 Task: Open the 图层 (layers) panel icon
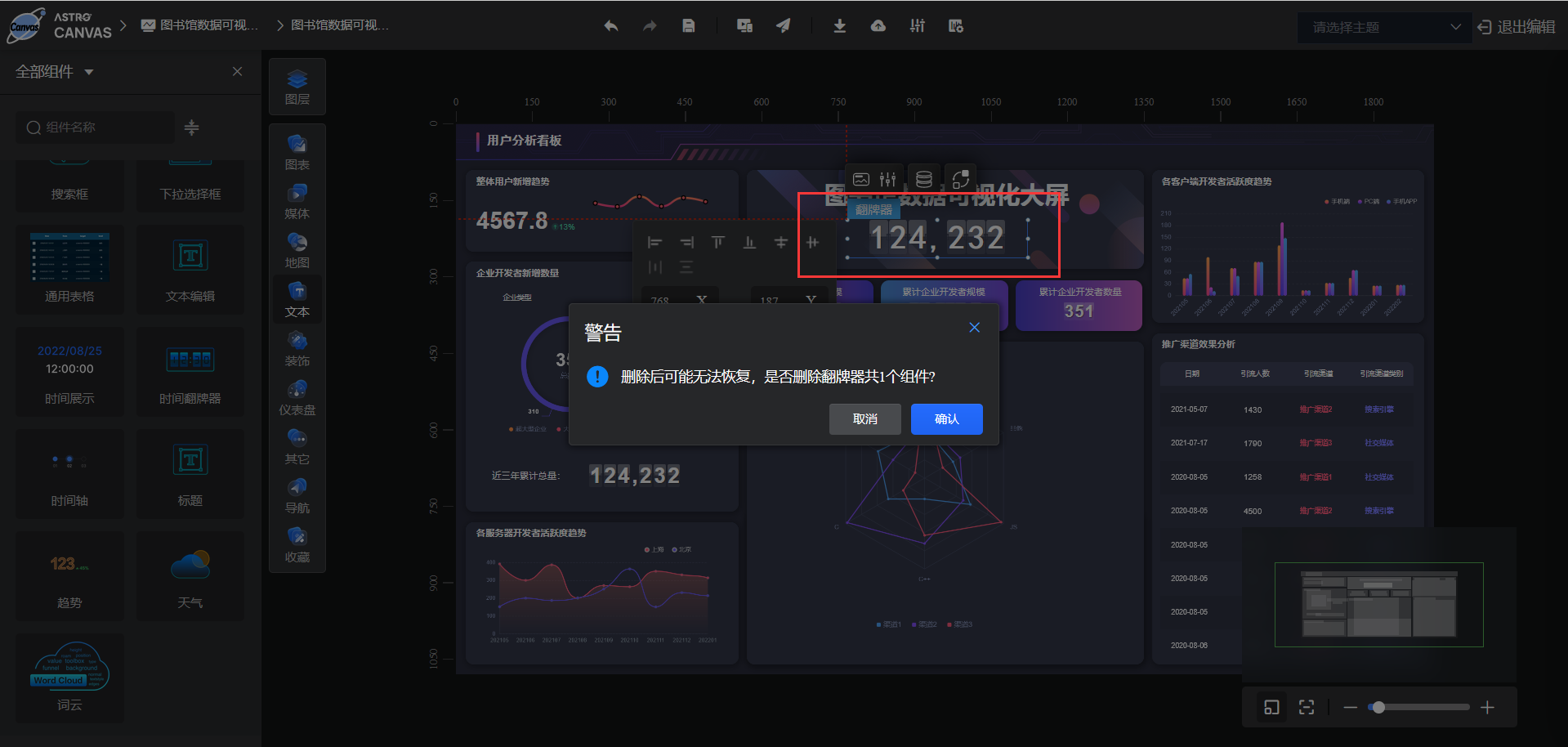(297, 86)
